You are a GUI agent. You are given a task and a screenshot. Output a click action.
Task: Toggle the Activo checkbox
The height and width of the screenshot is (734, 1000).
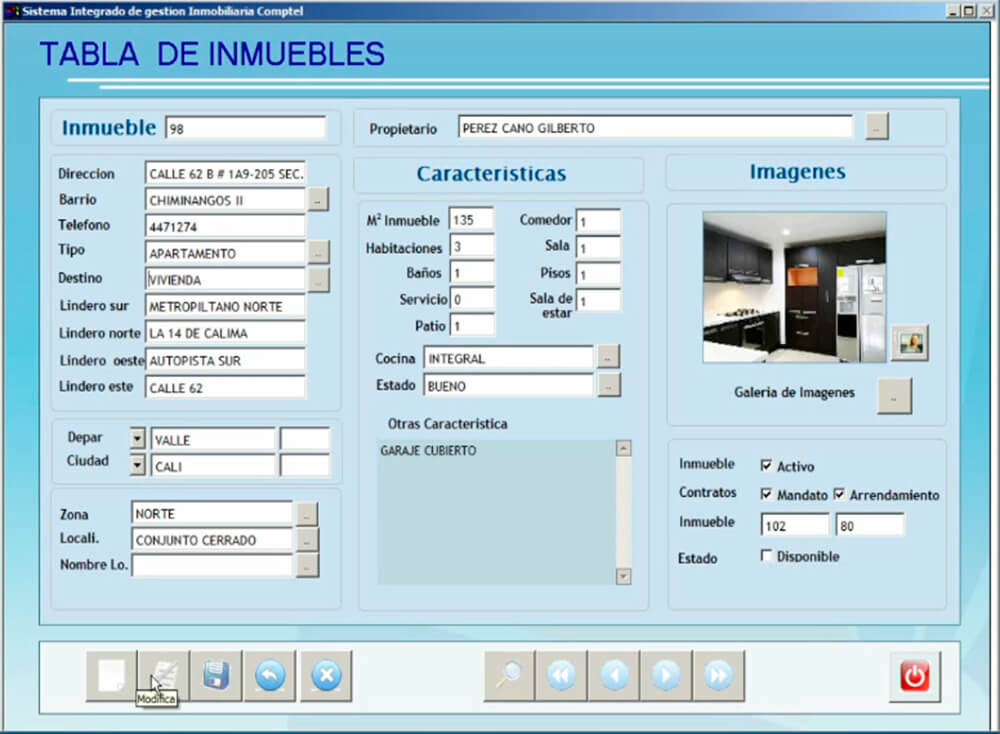click(767, 466)
